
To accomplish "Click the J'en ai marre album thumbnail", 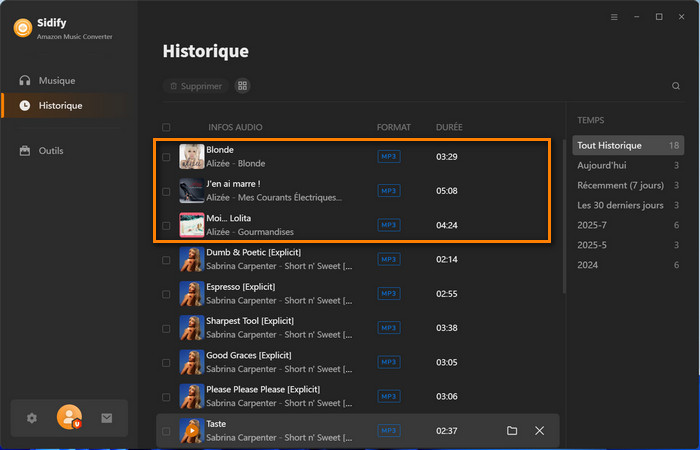I will click(191, 191).
